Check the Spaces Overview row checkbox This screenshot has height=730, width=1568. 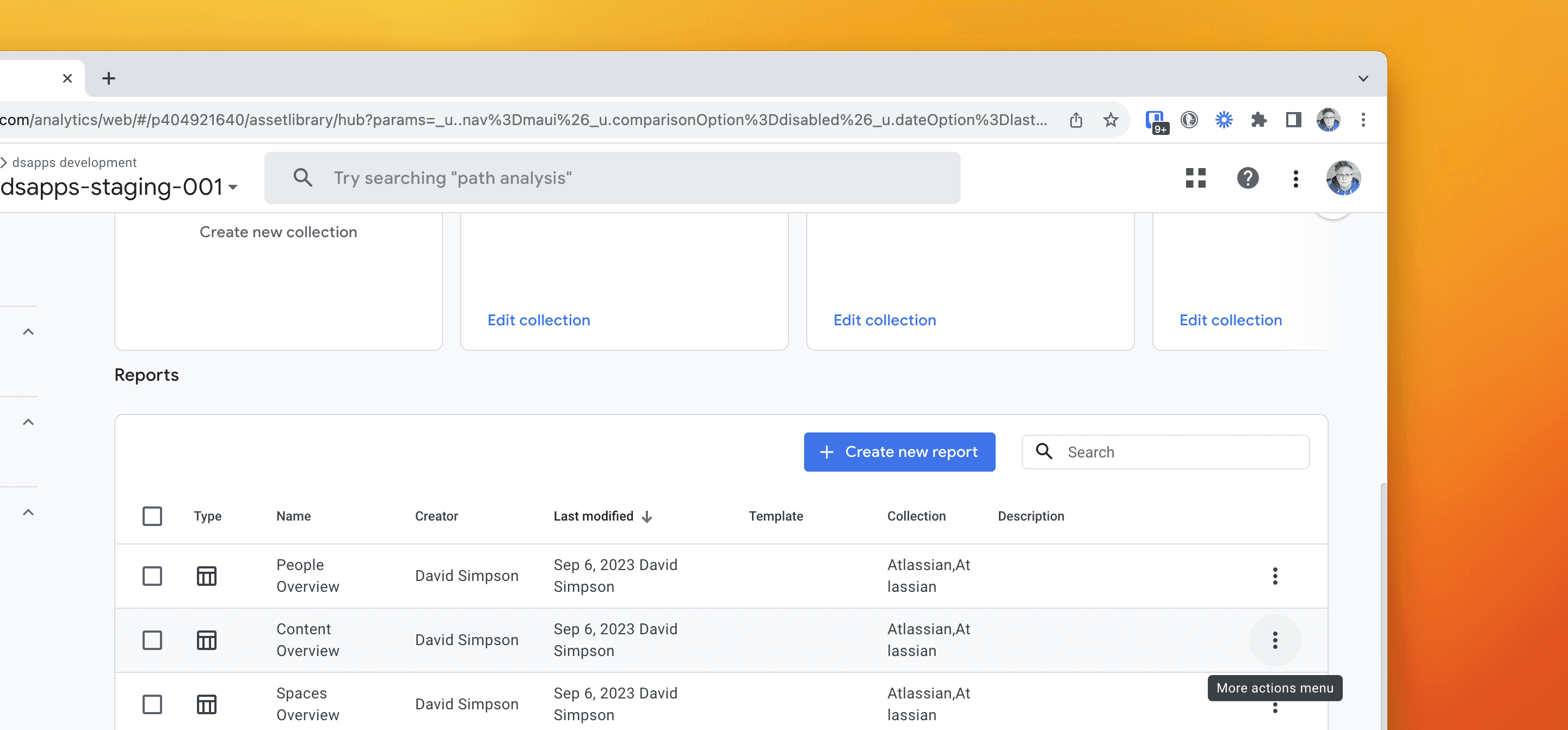pos(152,704)
